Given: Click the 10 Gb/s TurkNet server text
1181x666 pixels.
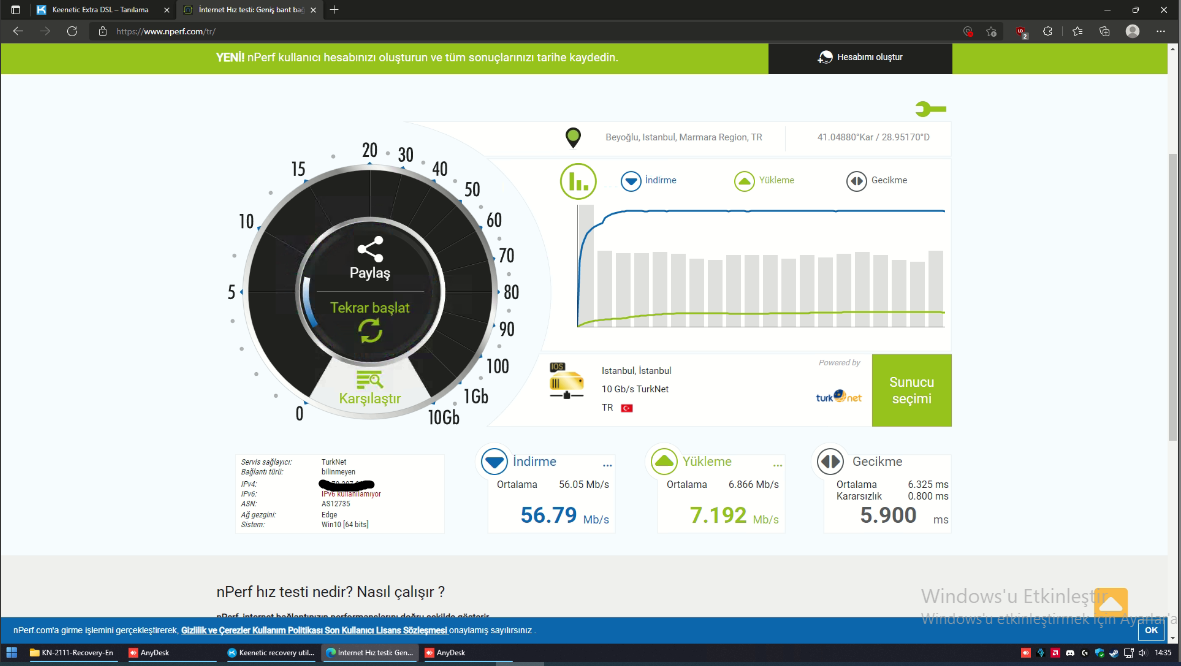Looking at the screenshot, I should click(635, 389).
